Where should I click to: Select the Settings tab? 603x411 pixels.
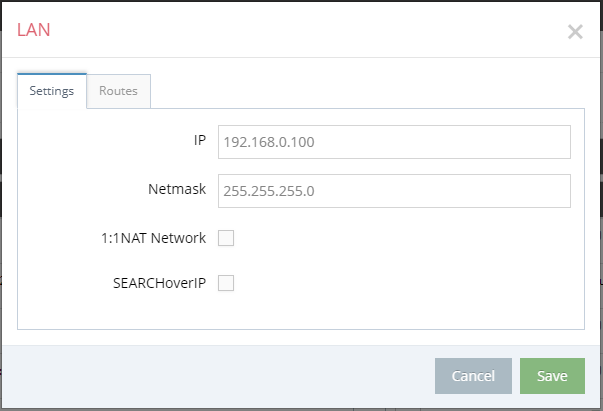coord(52,91)
